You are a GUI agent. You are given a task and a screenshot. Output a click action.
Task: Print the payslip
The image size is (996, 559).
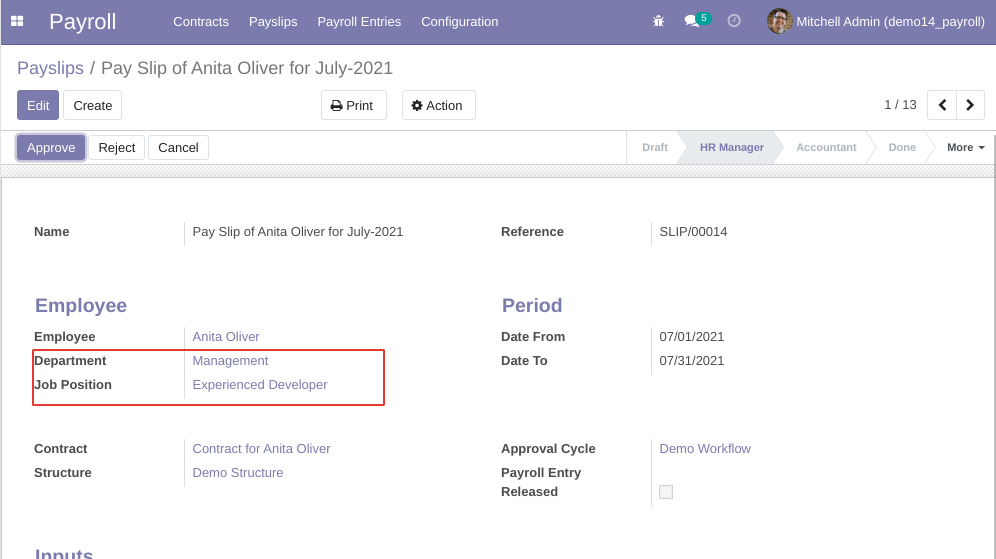pos(353,105)
